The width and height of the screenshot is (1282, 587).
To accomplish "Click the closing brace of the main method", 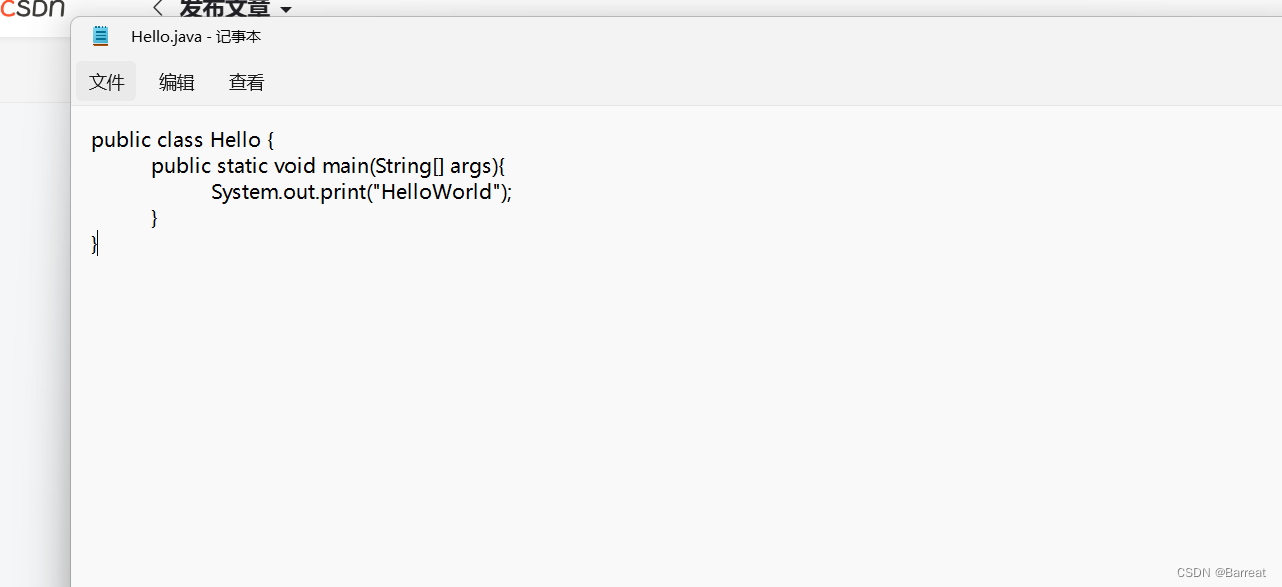I will 154,217.
